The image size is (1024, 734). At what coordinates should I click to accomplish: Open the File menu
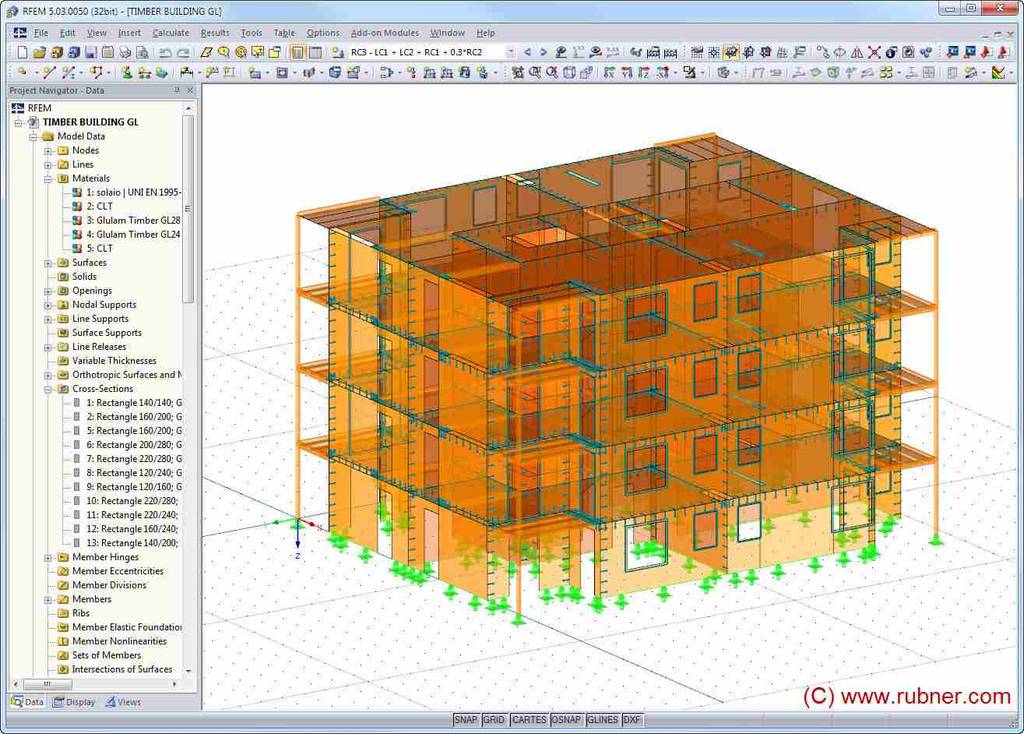41,33
